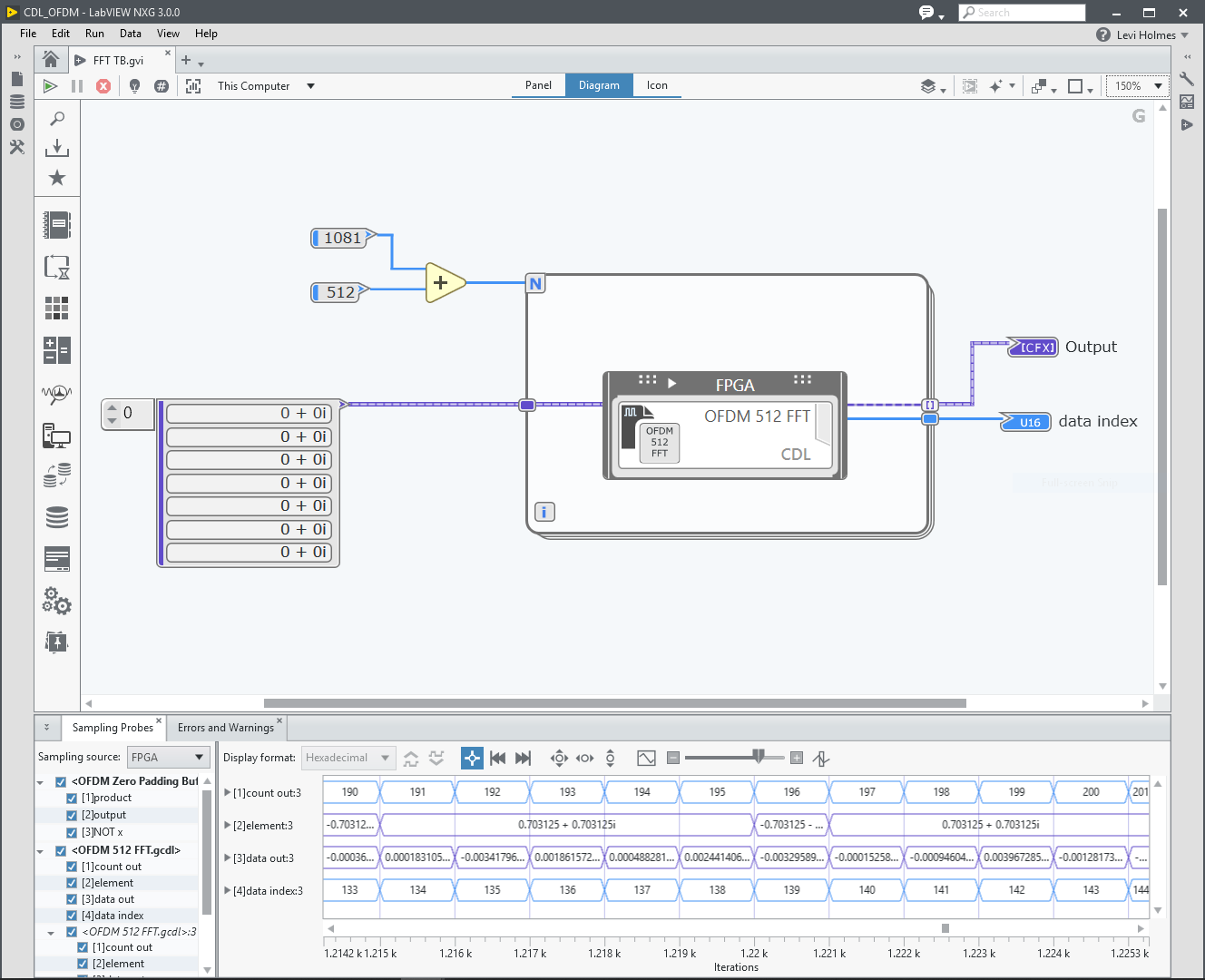Screen dimensions: 1205x980
Task: Uncheck the [2]output probe
Action: pyautogui.click(x=72, y=816)
